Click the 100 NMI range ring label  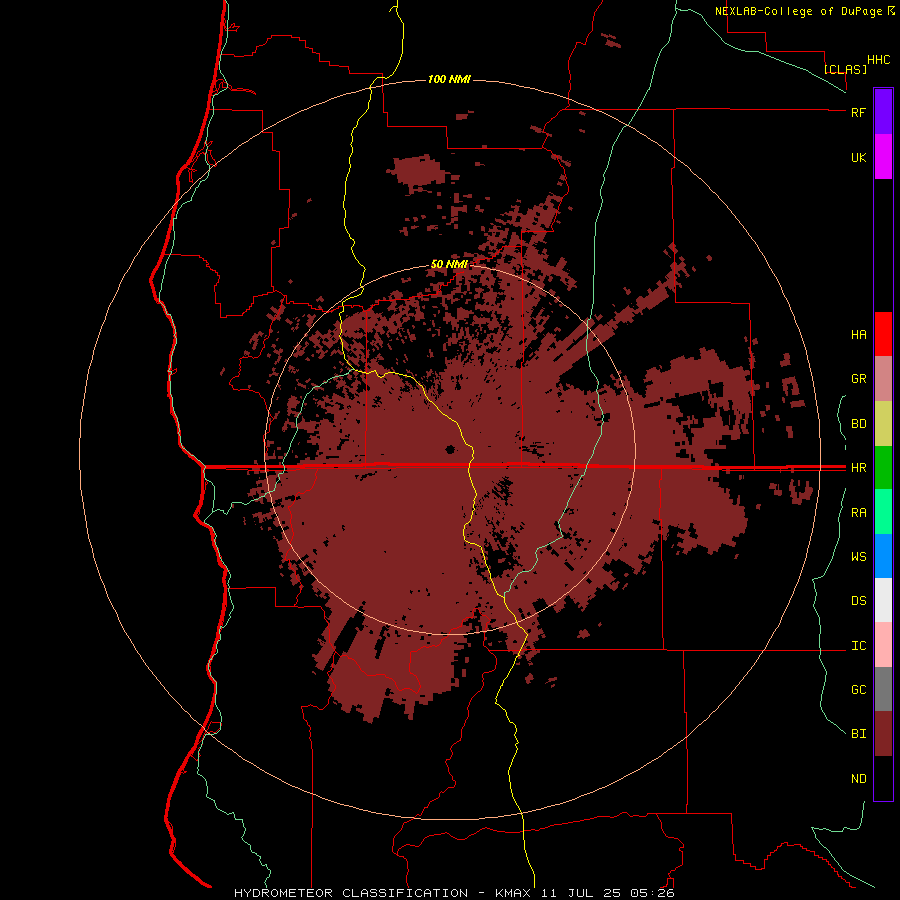449,79
